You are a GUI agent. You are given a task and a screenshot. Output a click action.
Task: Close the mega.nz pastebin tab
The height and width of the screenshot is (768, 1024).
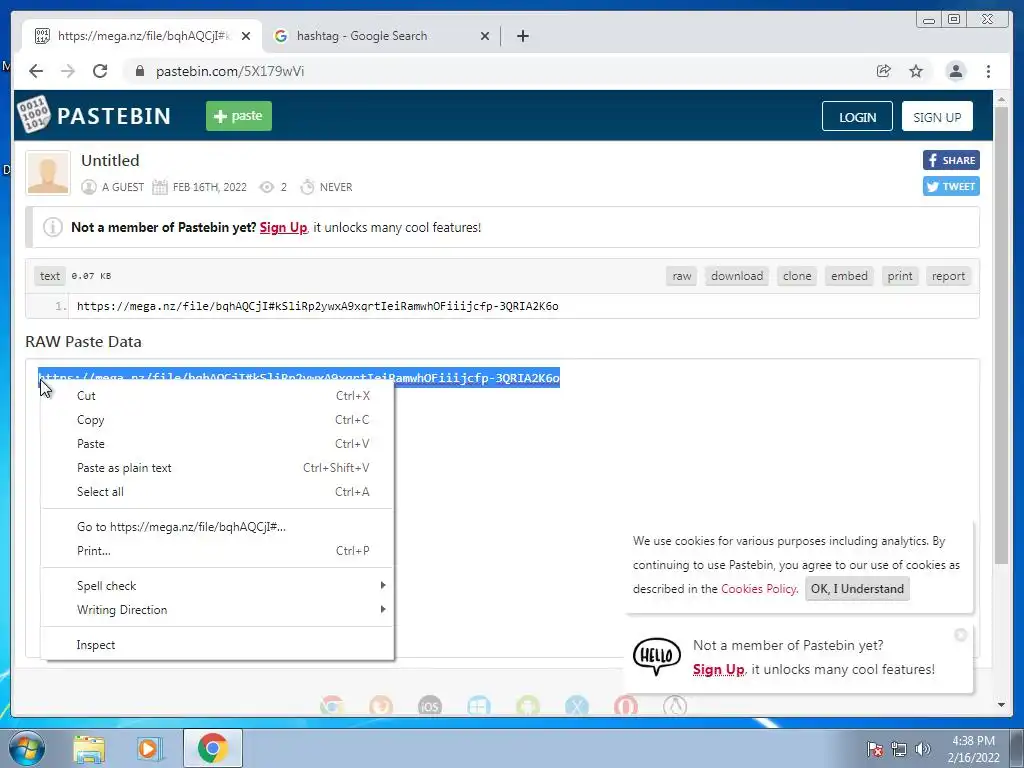pyautogui.click(x=246, y=36)
